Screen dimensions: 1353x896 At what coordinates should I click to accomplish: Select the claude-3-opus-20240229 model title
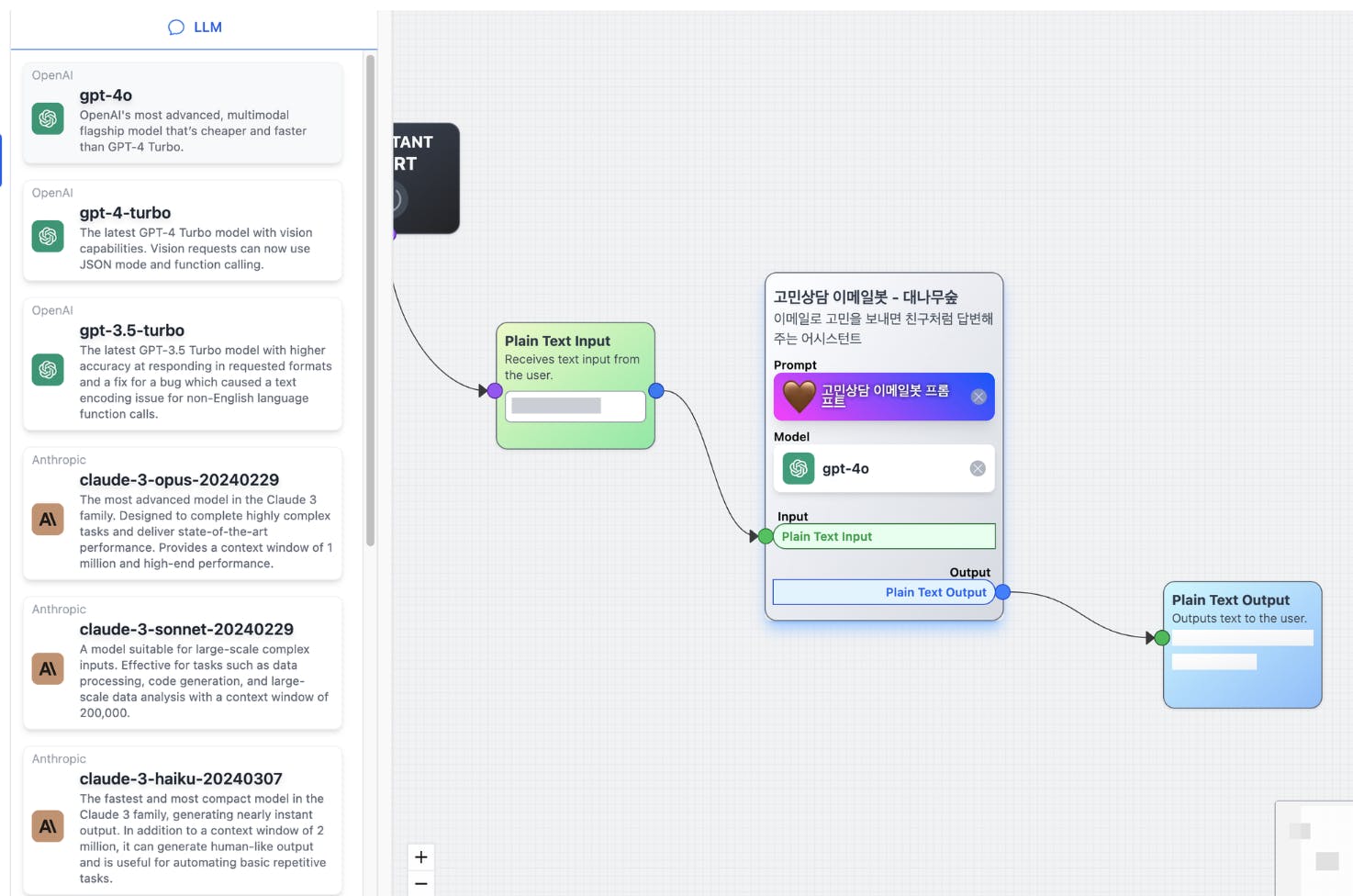tap(179, 480)
